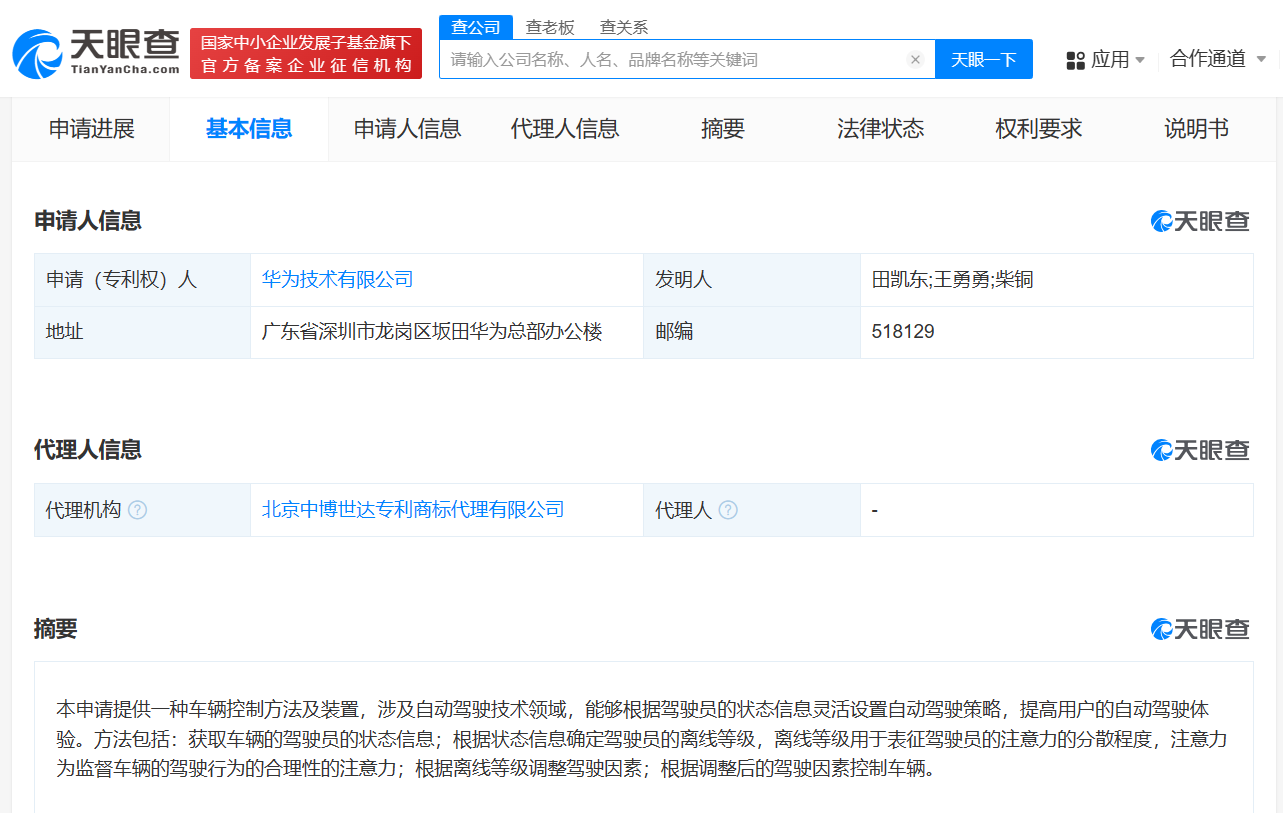Click the 天眼查 watermark icon beside 代理人信息
Viewport: 1283px width, 813px height.
click(x=1161, y=450)
